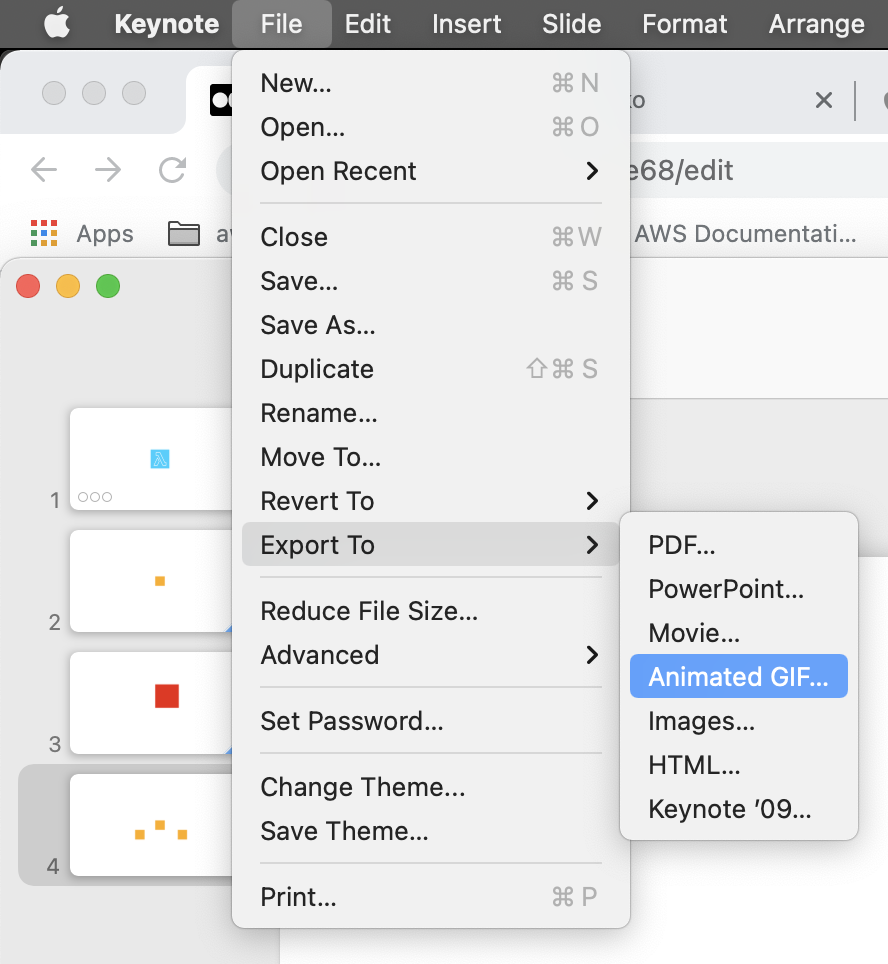Viewport: 888px width, 964px height.
Task: Export presentation to Keynote '09...
Action: pos(739,809)
